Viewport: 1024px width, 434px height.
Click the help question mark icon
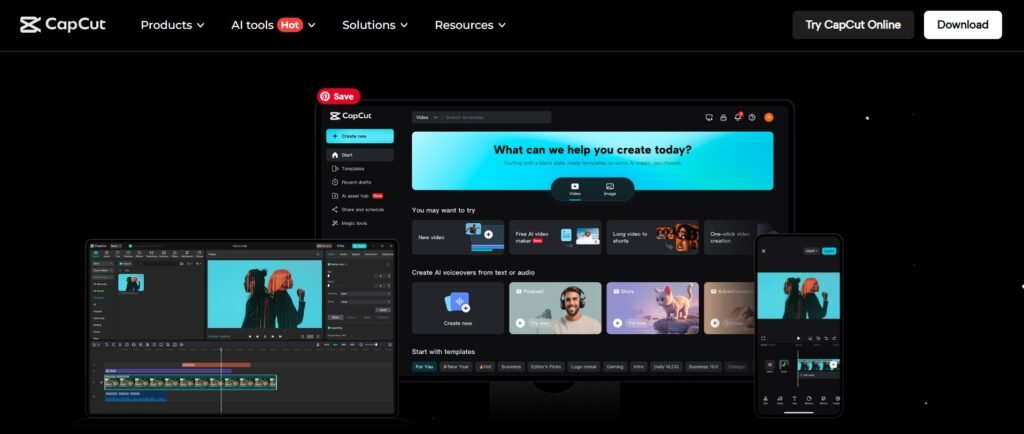click(x=752, y=117)
